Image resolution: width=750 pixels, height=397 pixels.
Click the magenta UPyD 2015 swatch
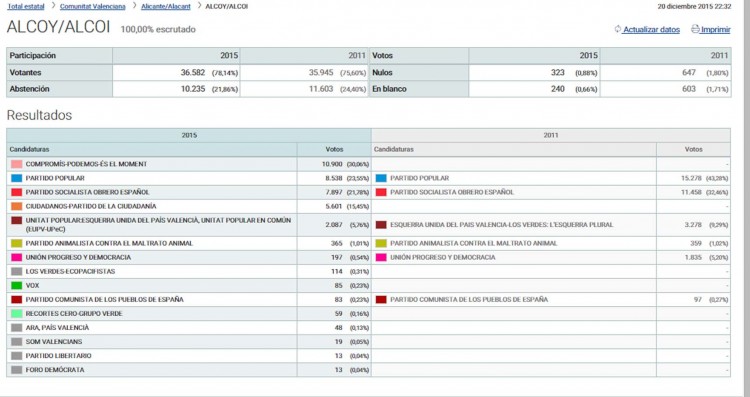point(17,257)
